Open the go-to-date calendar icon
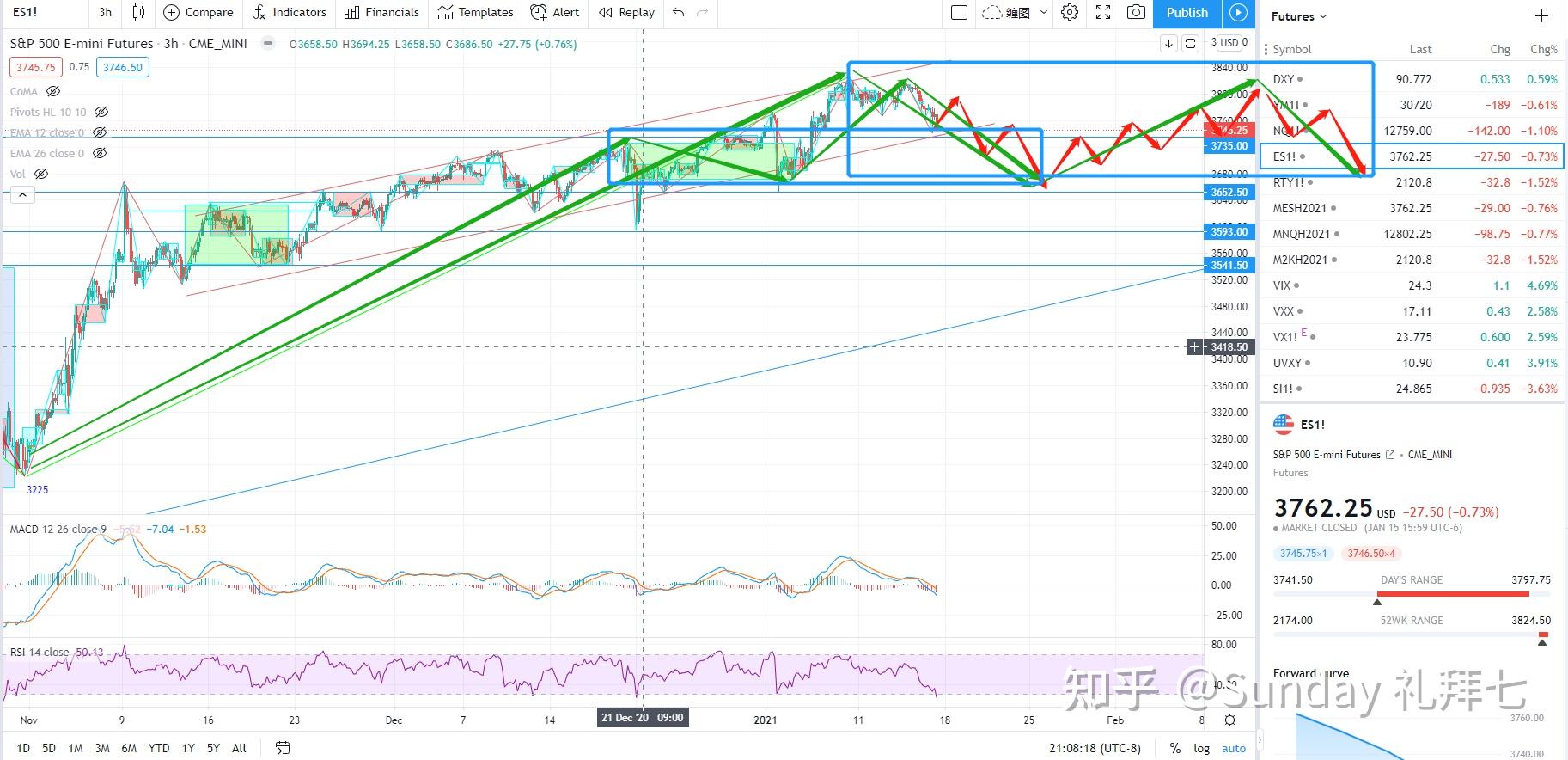 click(x=282, y=748)
